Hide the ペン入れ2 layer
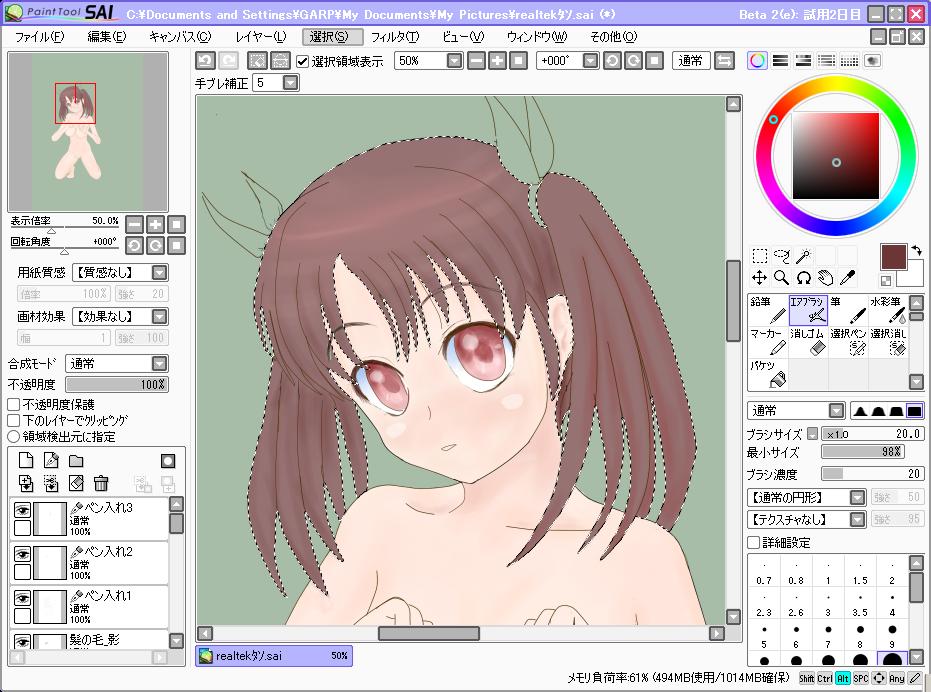The width and height of the screenshot is (931, 692). [23, 554]
